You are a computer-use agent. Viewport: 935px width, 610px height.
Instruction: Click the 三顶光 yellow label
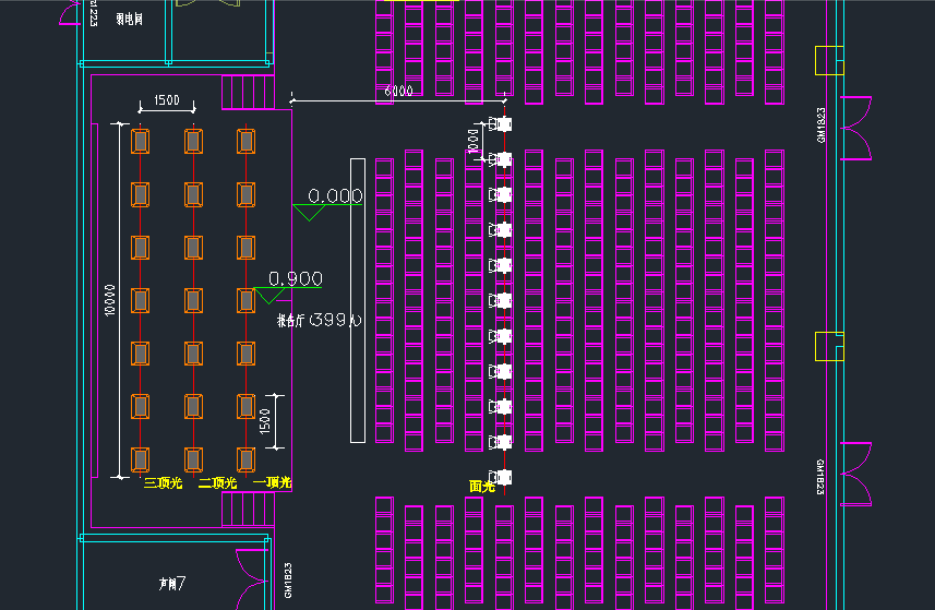[163, 483]
